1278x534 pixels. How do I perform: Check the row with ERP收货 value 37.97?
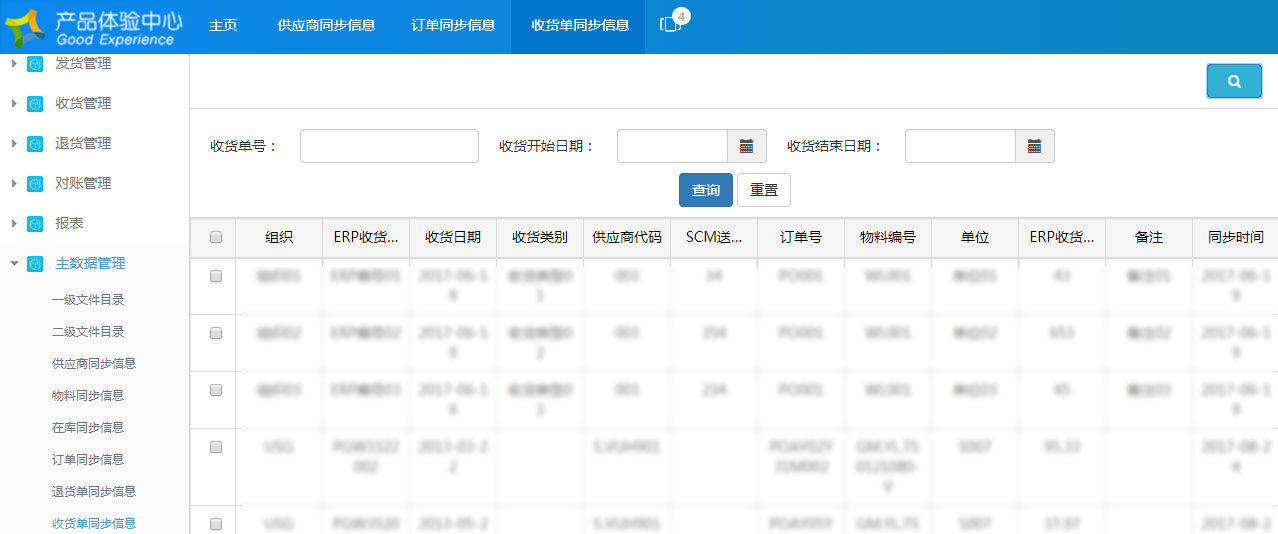click(216, 524)
